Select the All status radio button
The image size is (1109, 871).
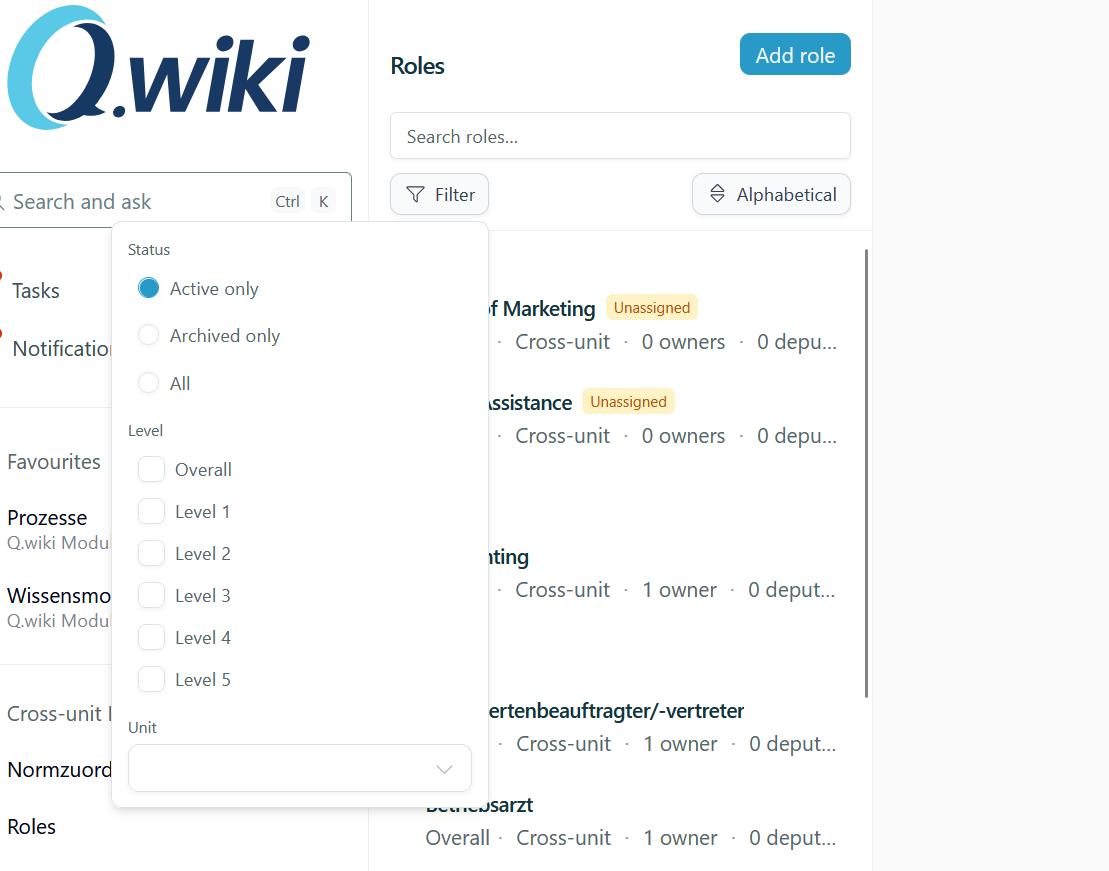click(149, 383)
